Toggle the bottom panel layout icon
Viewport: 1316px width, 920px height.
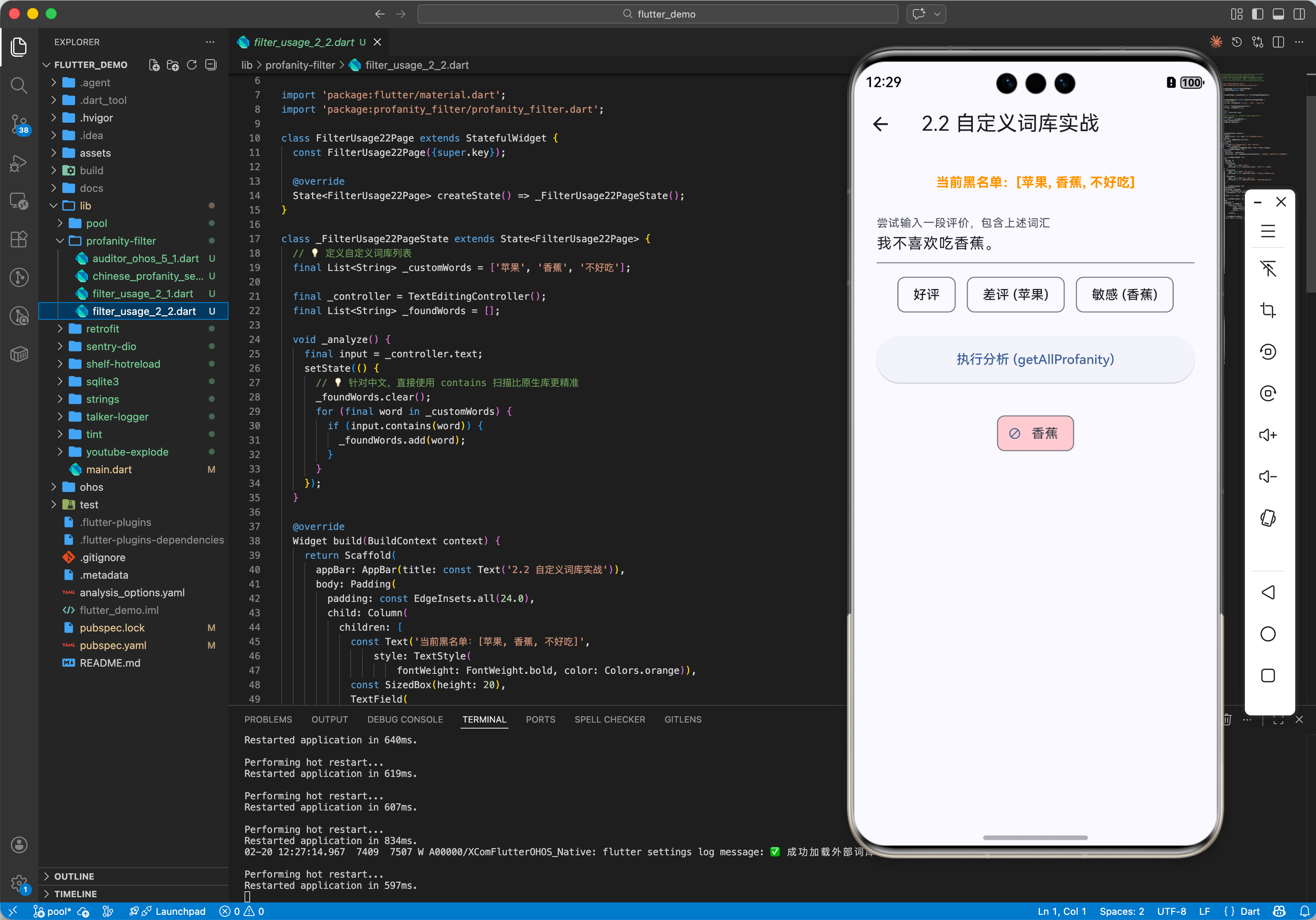[1278, 14]
